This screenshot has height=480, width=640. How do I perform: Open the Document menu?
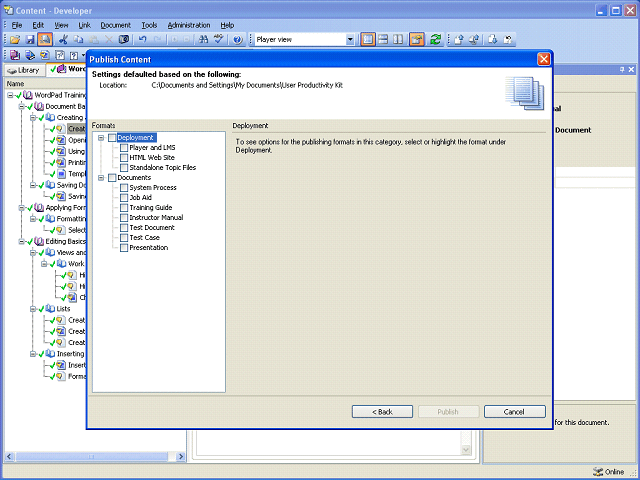coord(116,25)
